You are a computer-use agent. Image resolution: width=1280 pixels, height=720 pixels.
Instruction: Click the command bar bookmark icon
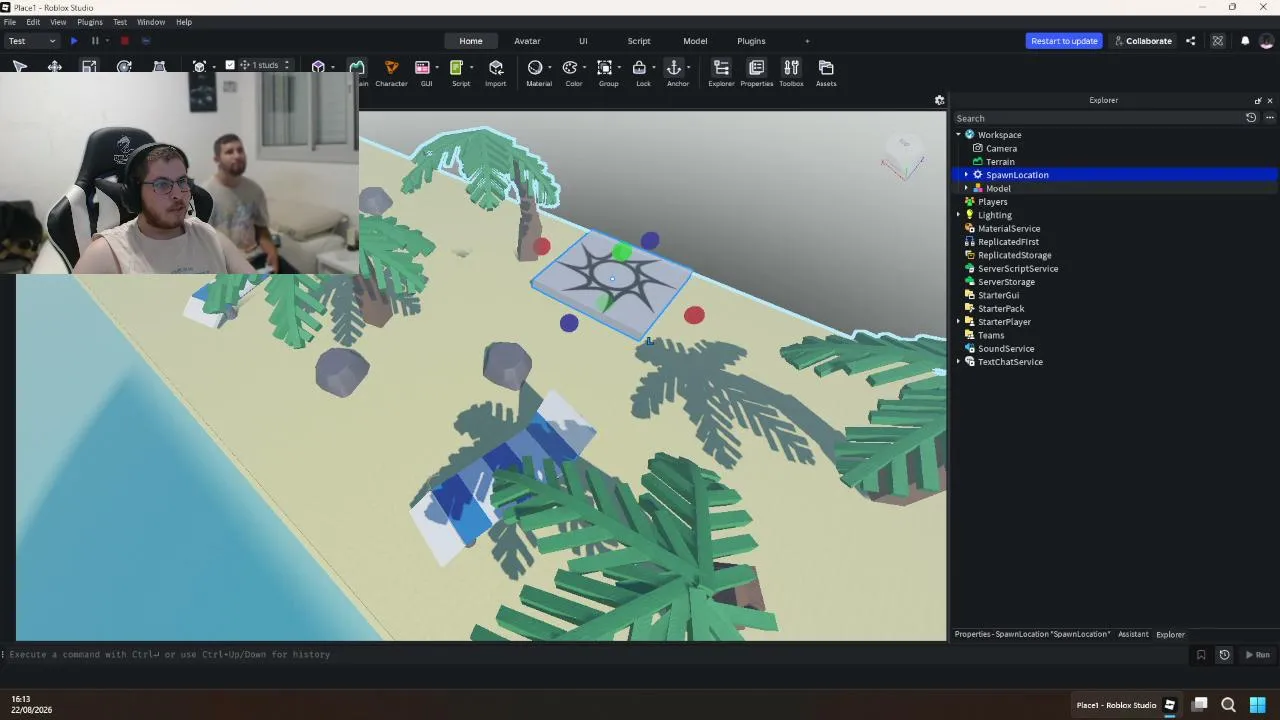coord(1201,655)
